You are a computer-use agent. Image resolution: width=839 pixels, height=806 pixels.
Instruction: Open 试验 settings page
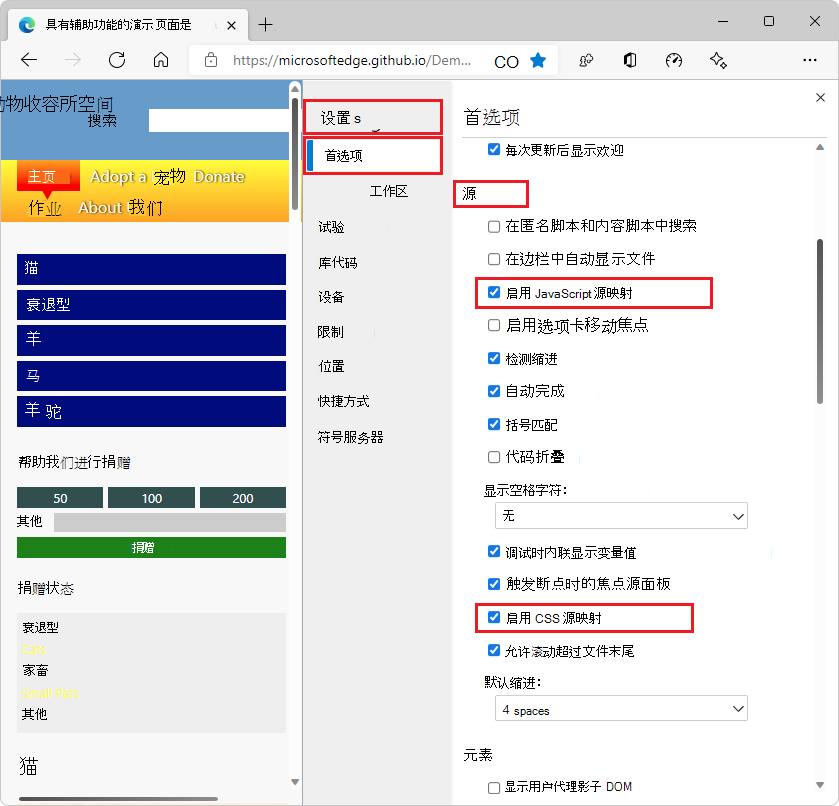[331, 227]
